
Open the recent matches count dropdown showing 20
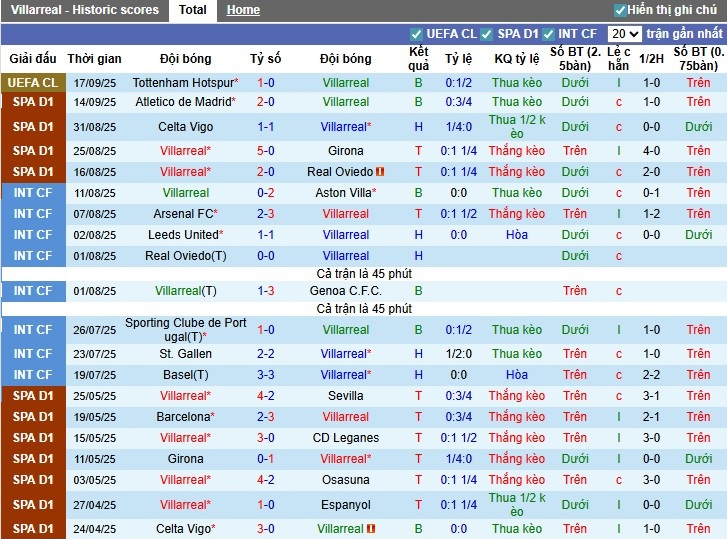[624, 34]
